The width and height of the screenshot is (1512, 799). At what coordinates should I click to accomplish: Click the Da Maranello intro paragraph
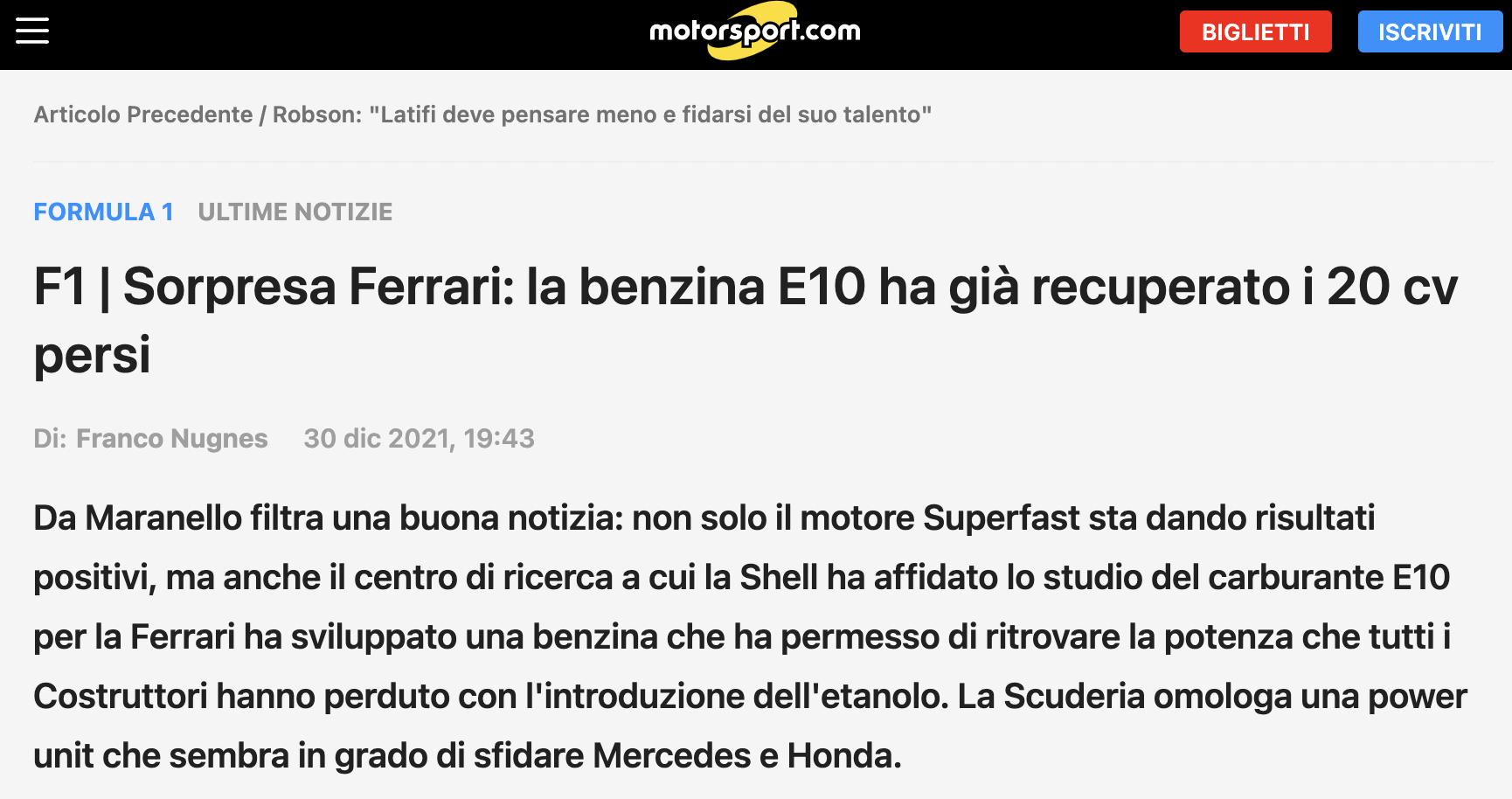tap(750, 636)
